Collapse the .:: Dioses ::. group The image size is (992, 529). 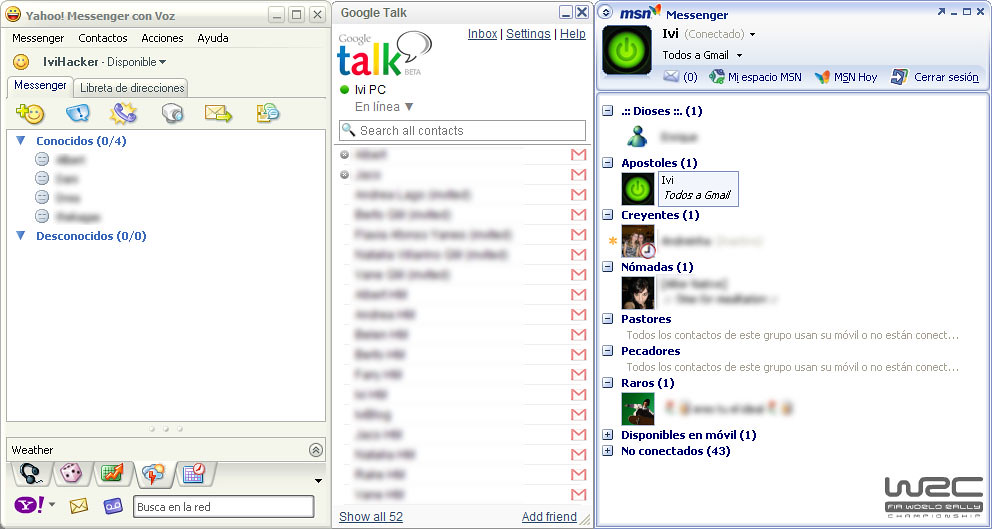[x=607, y=111]
